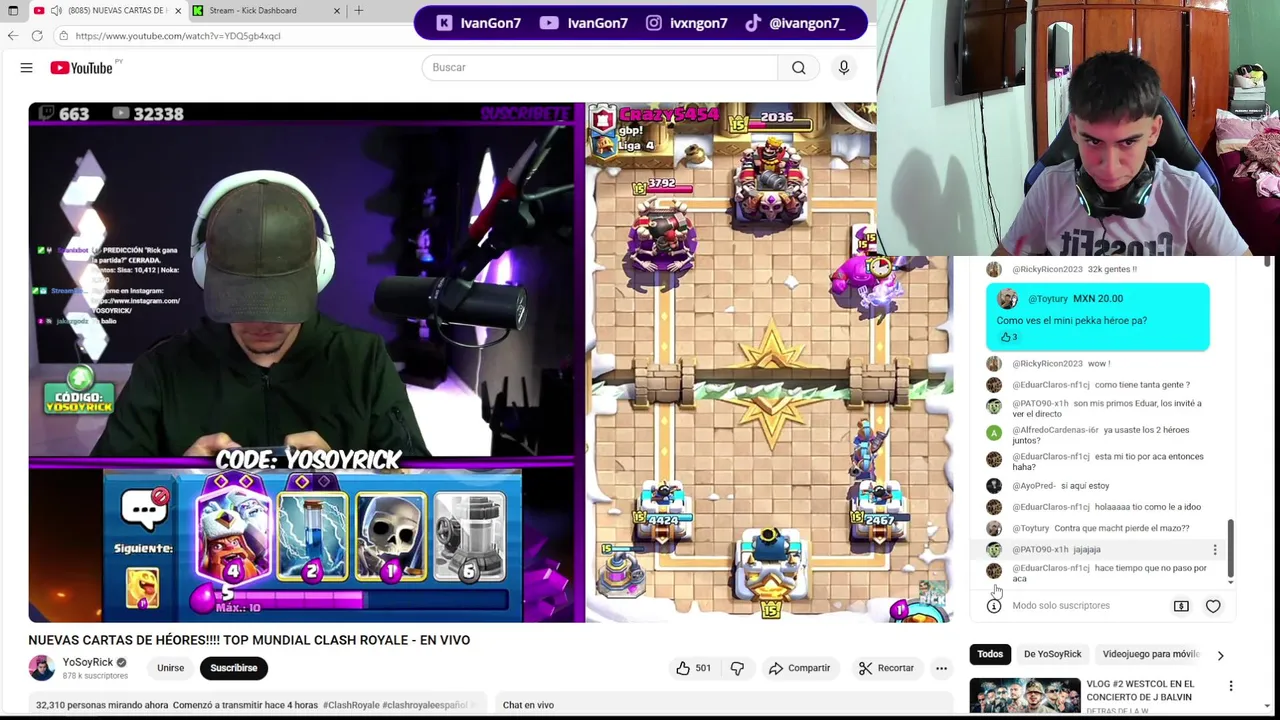Click the @AlfredoCardenas-i6r chat username
Viewport: 1280px width, 720px height.
click(1055, 430)
